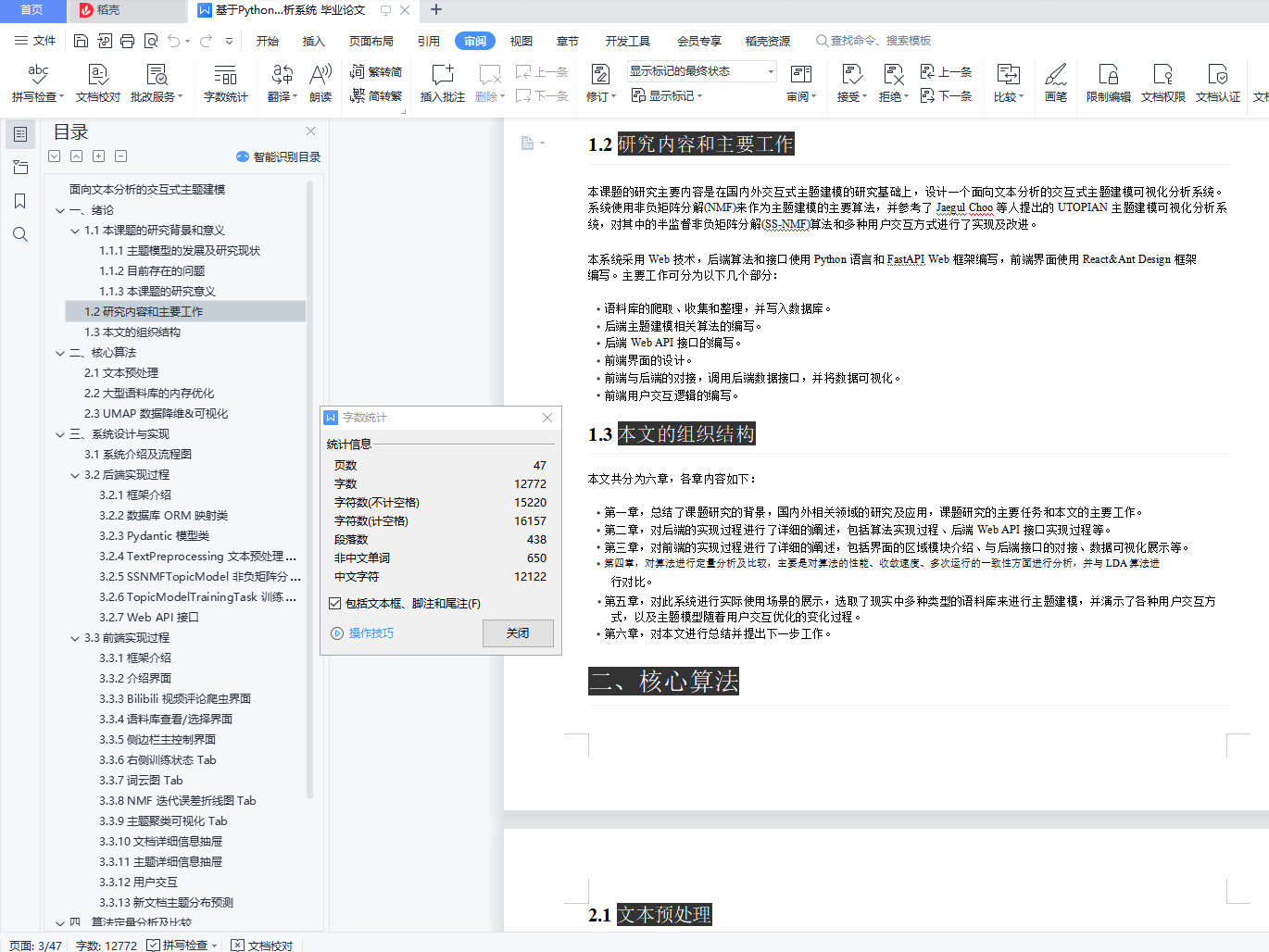Click the 页面: 3/47 status bar indicator
Viewport: 1269px width, 952px height.
tap(35, 946)
